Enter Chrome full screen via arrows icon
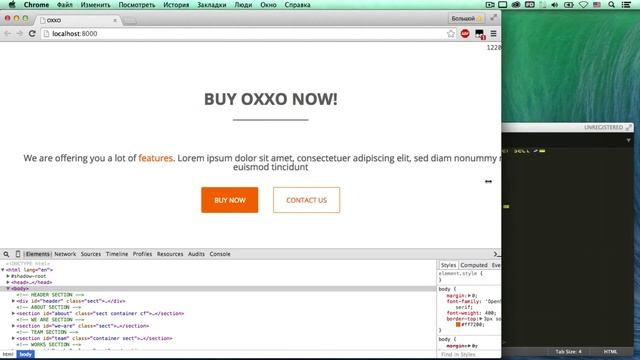This screenshot has width=640, height=360. click(493, 18)
